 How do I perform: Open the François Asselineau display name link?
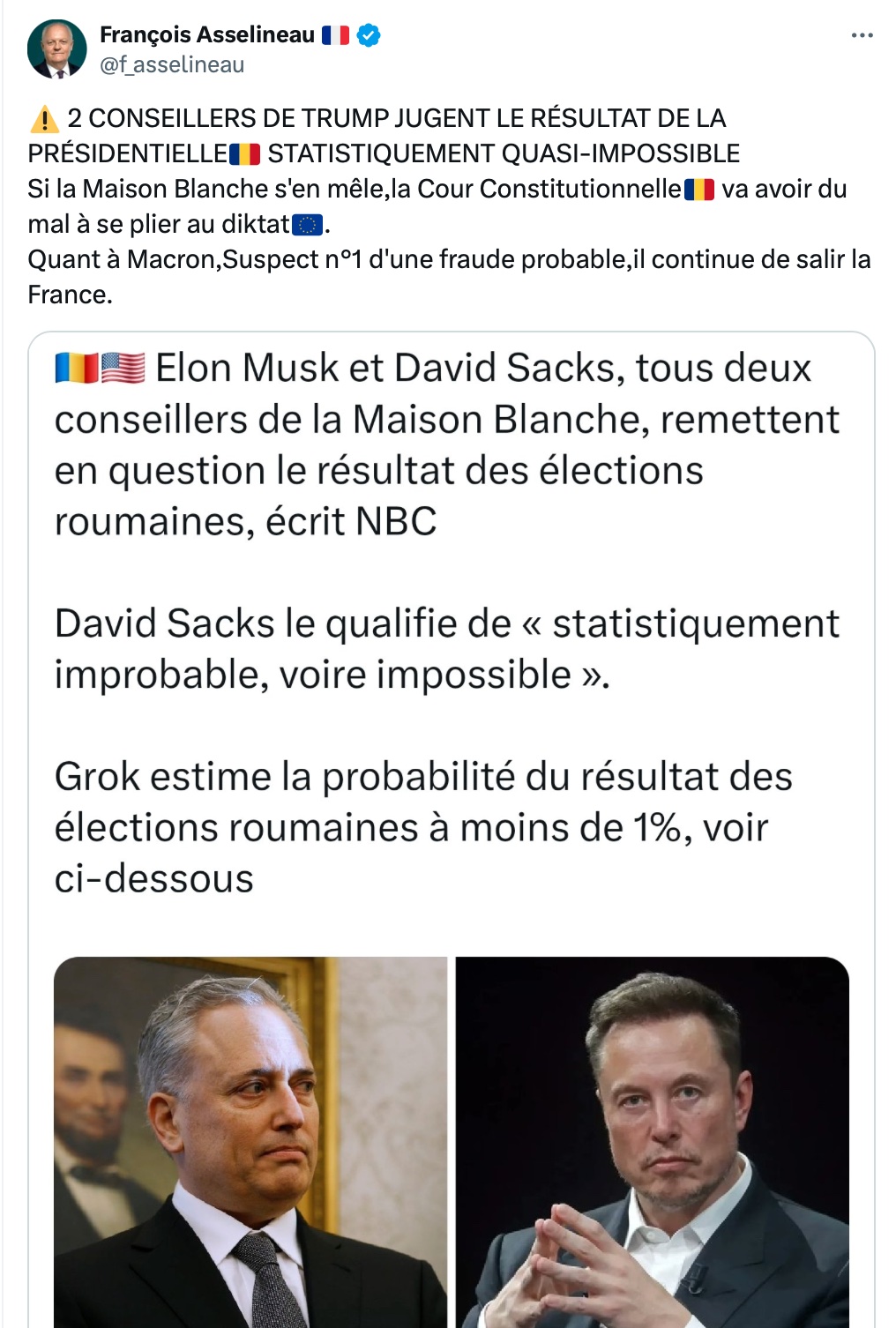point(207,34)
